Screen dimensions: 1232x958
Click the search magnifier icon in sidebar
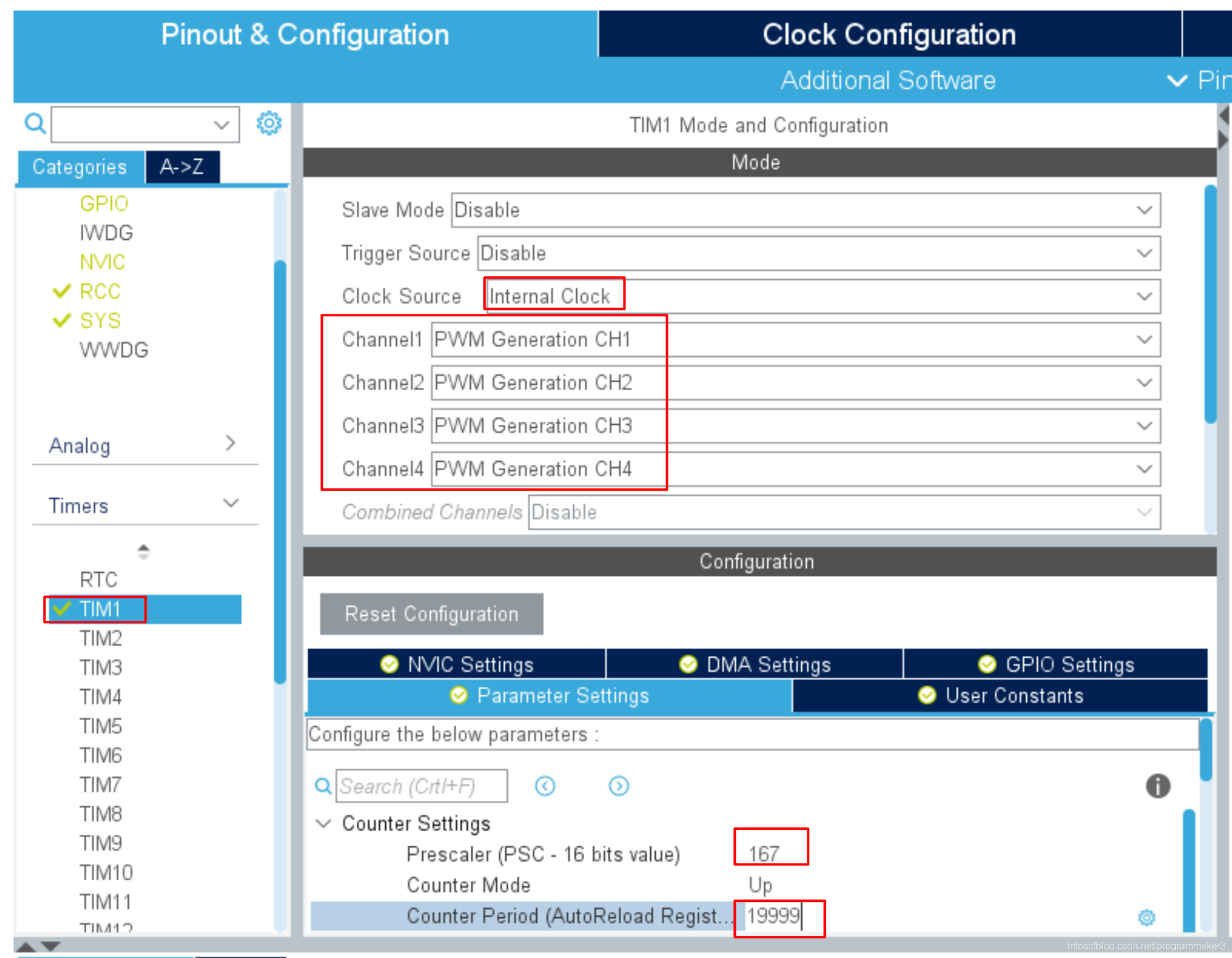coord(35,124)
